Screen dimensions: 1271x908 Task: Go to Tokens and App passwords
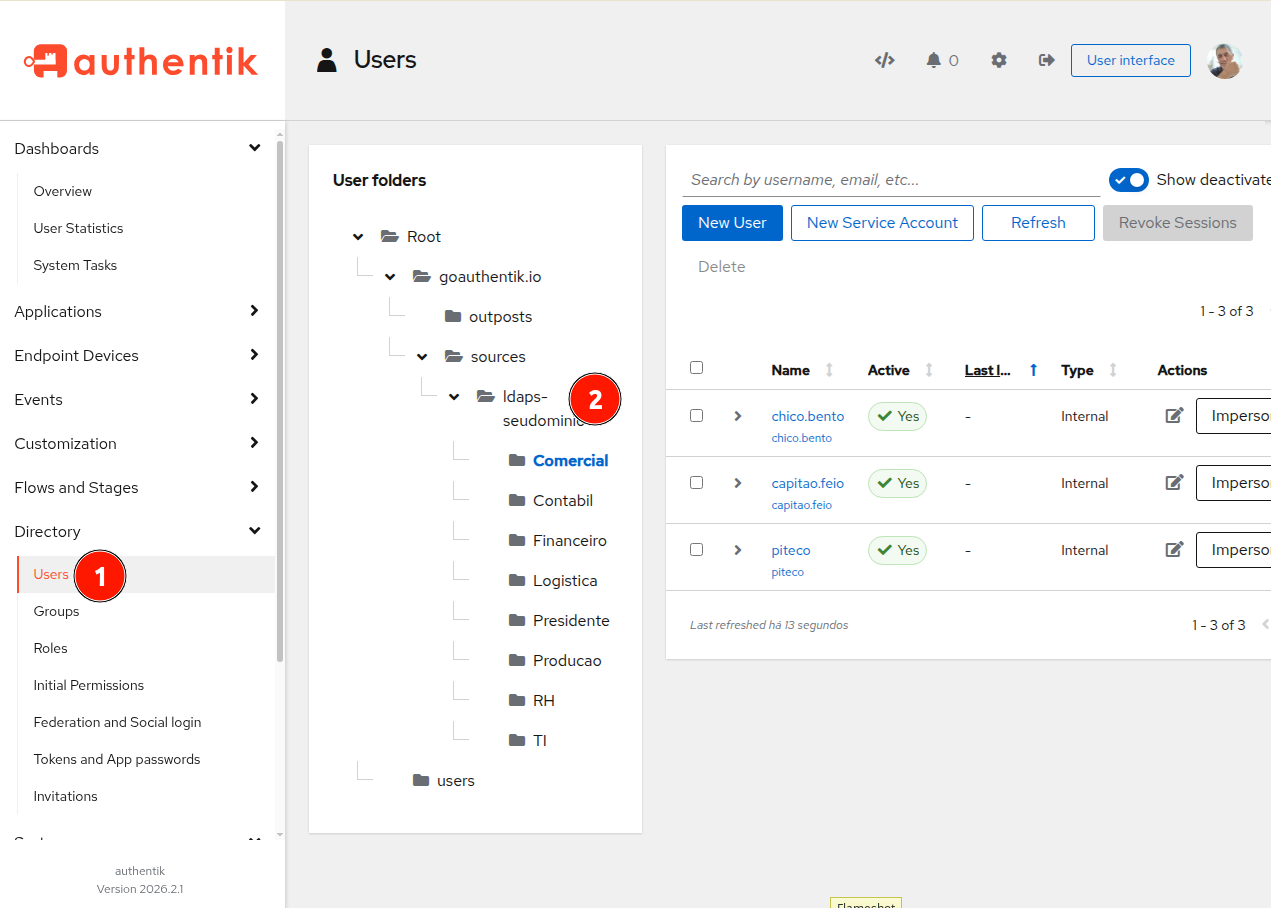tap(117, 759)
